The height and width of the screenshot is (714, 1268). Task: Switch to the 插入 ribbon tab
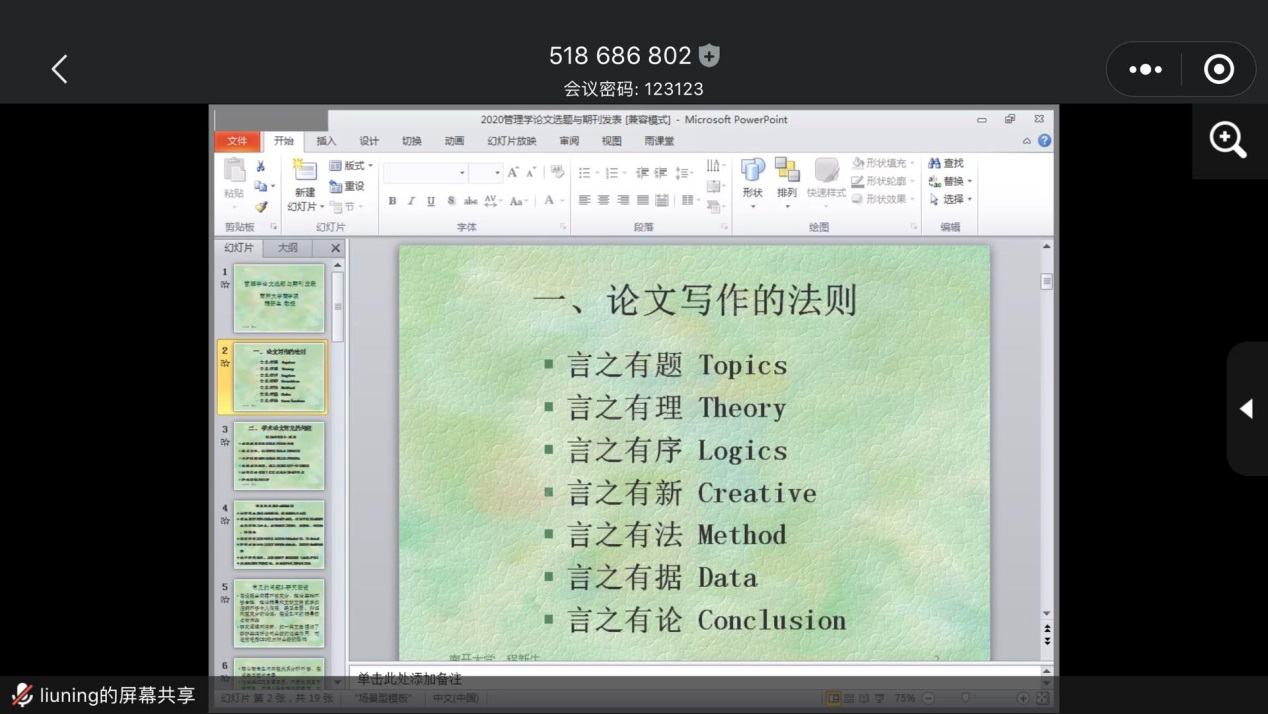coord(326,141)
